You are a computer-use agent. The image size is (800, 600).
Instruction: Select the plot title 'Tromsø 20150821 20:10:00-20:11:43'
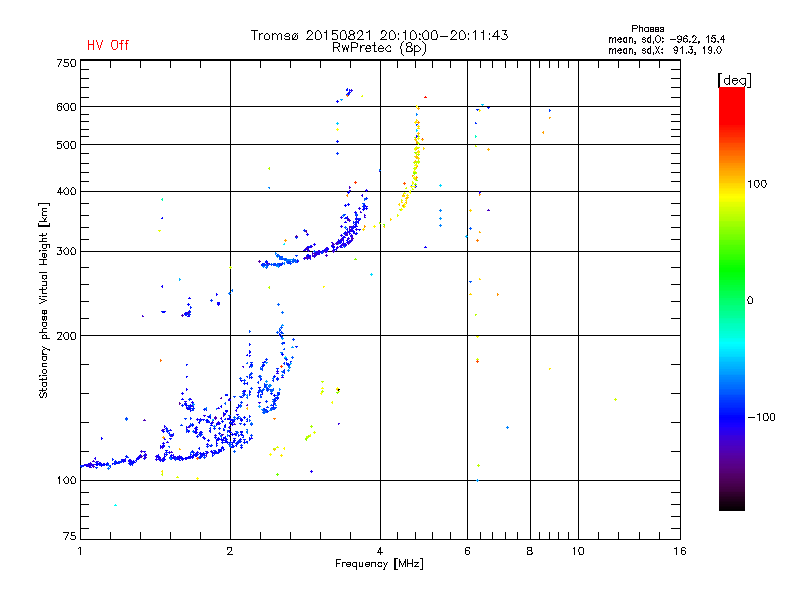[379, 35]
